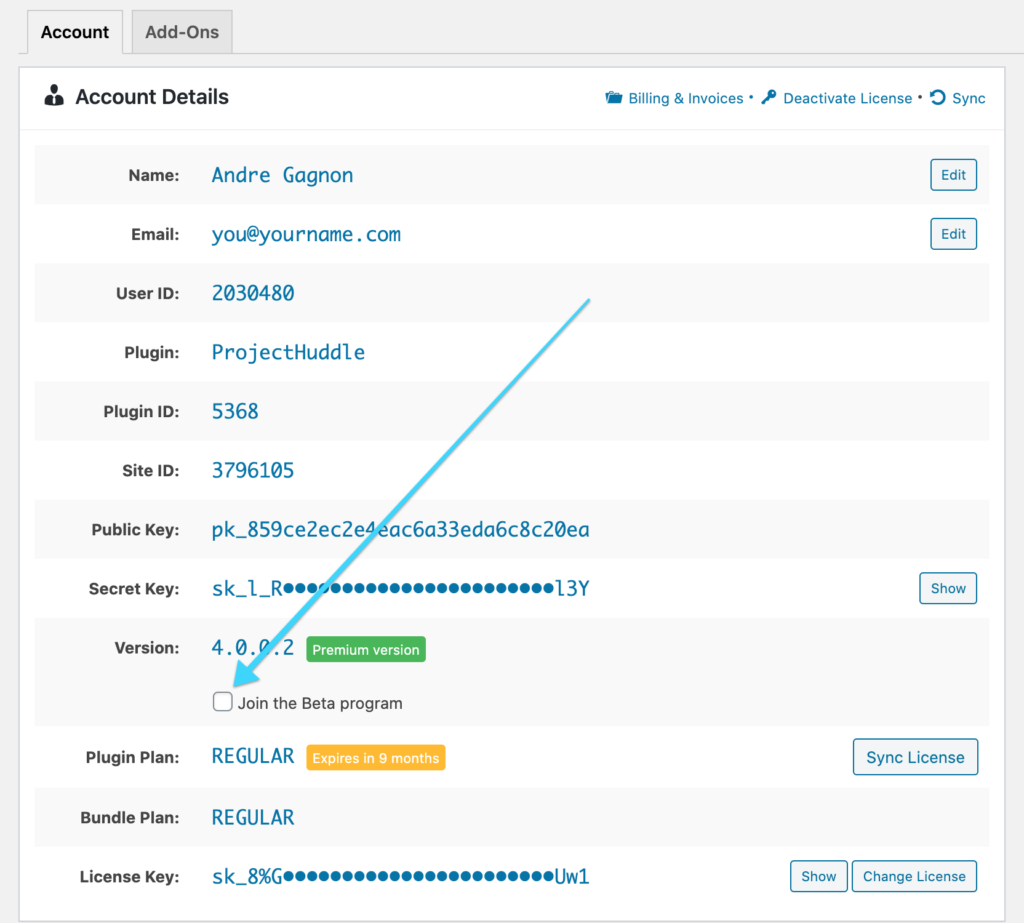
Task: Deactivate the plugin license
Action: pyautogui.click(x=848, y=98)
